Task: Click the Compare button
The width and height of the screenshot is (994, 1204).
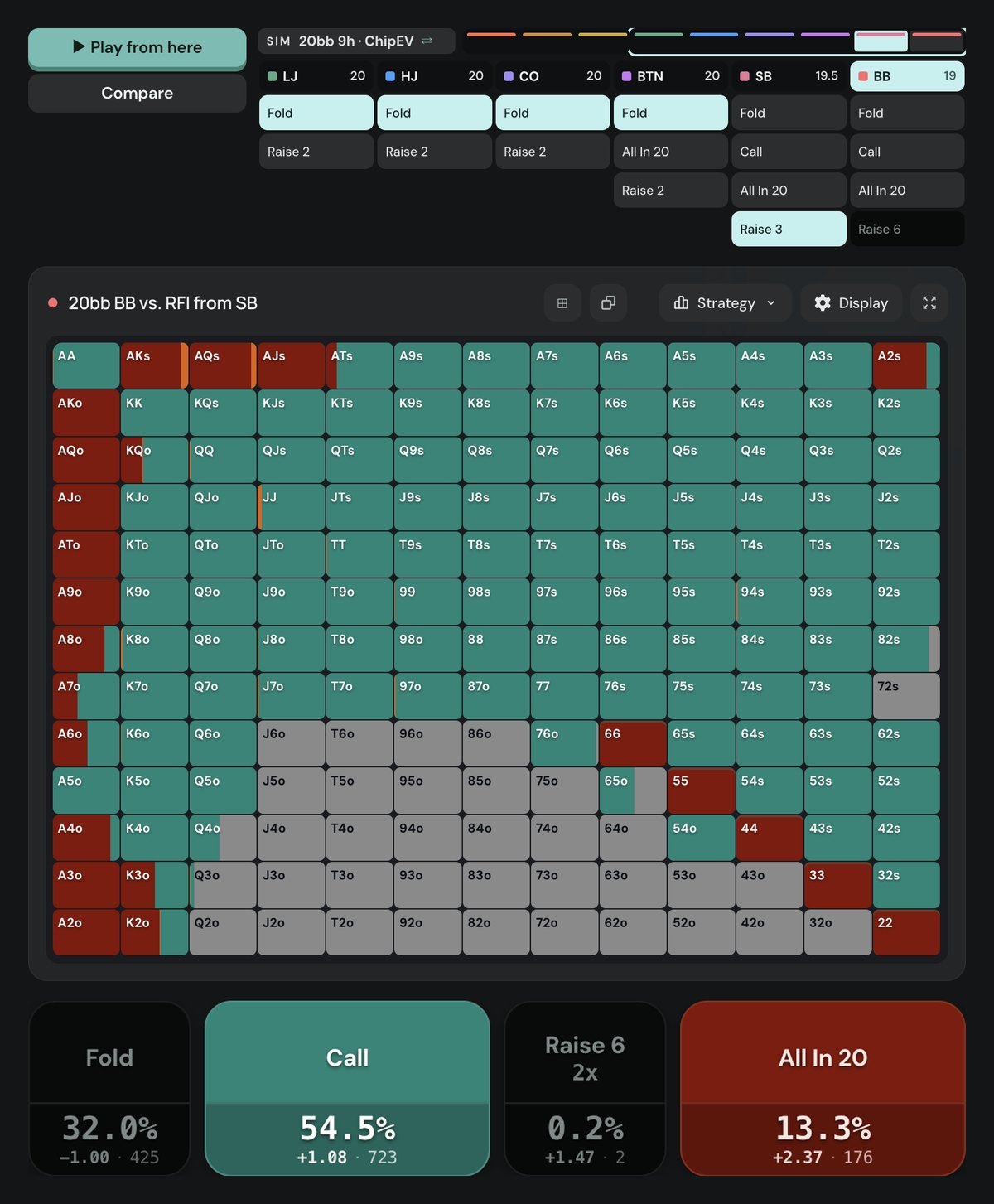Action: click(x=138, y=94)
